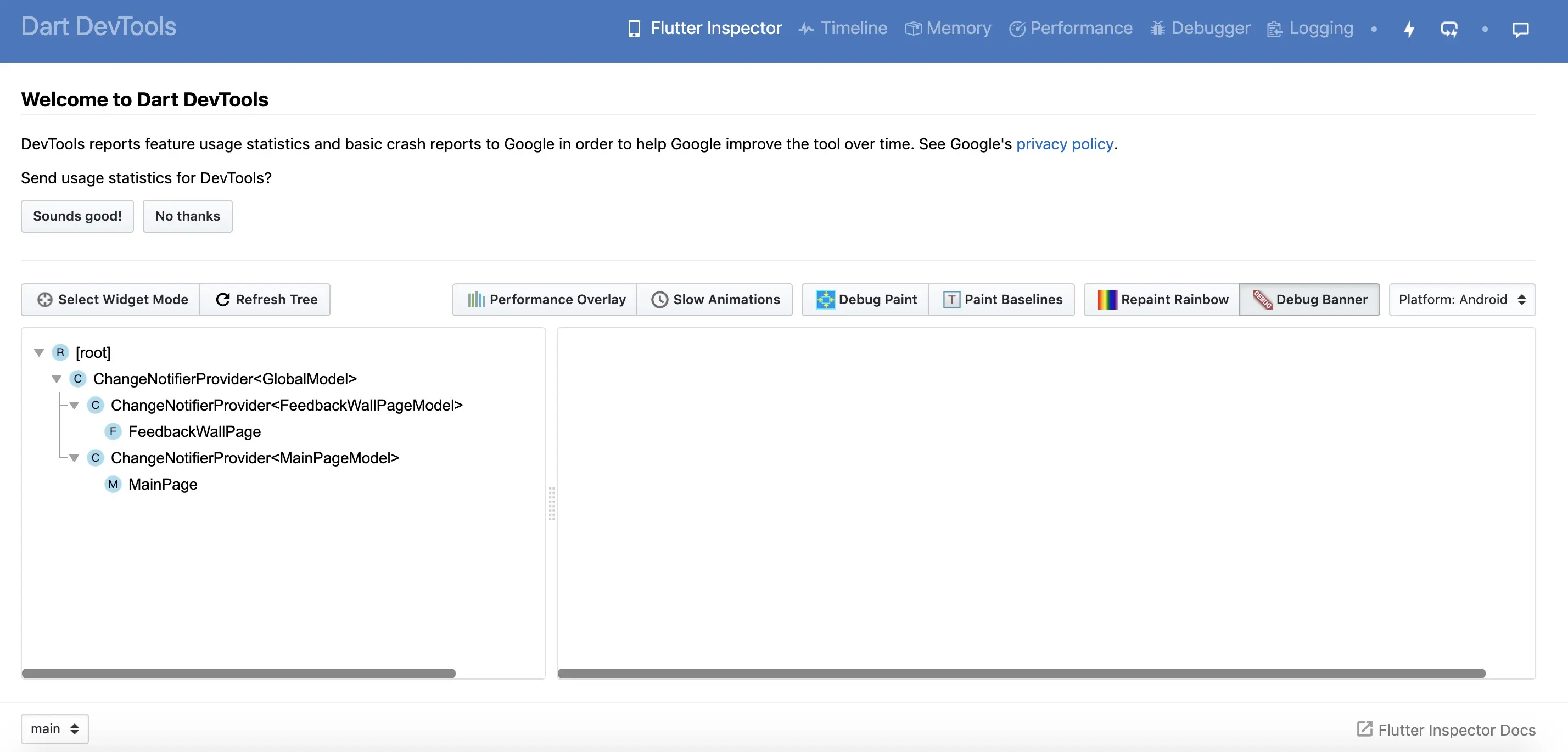Open the Logging tab
Image resolution: width=1568 pixels, height=752 pixels.
(x=1310, y=28)
